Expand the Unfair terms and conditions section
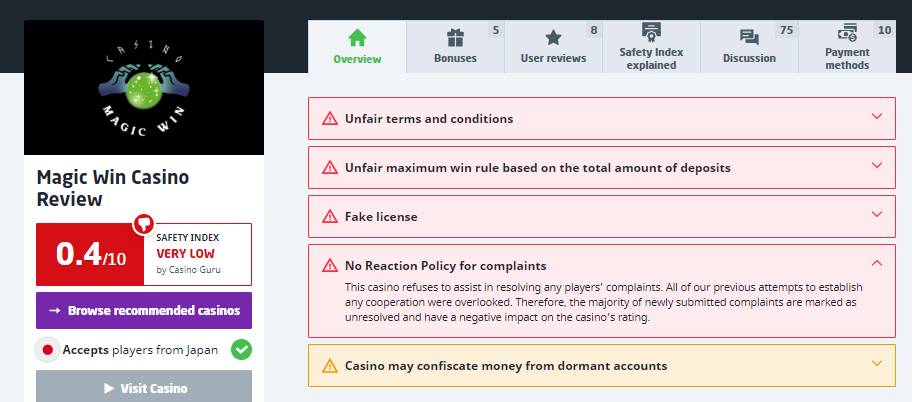912x402 pixels. click(877, 117)
